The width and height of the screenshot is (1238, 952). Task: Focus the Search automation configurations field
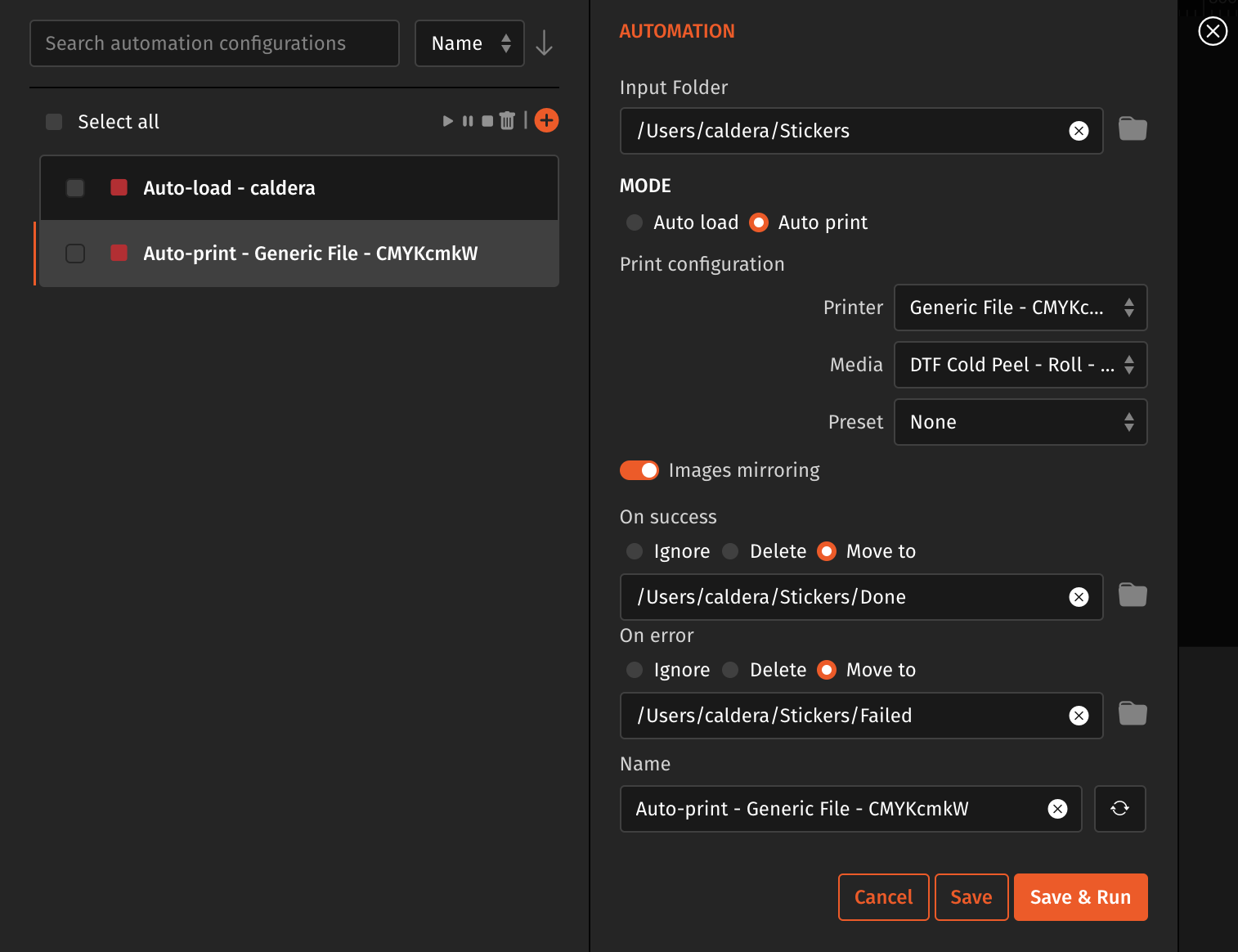[214, 43]
